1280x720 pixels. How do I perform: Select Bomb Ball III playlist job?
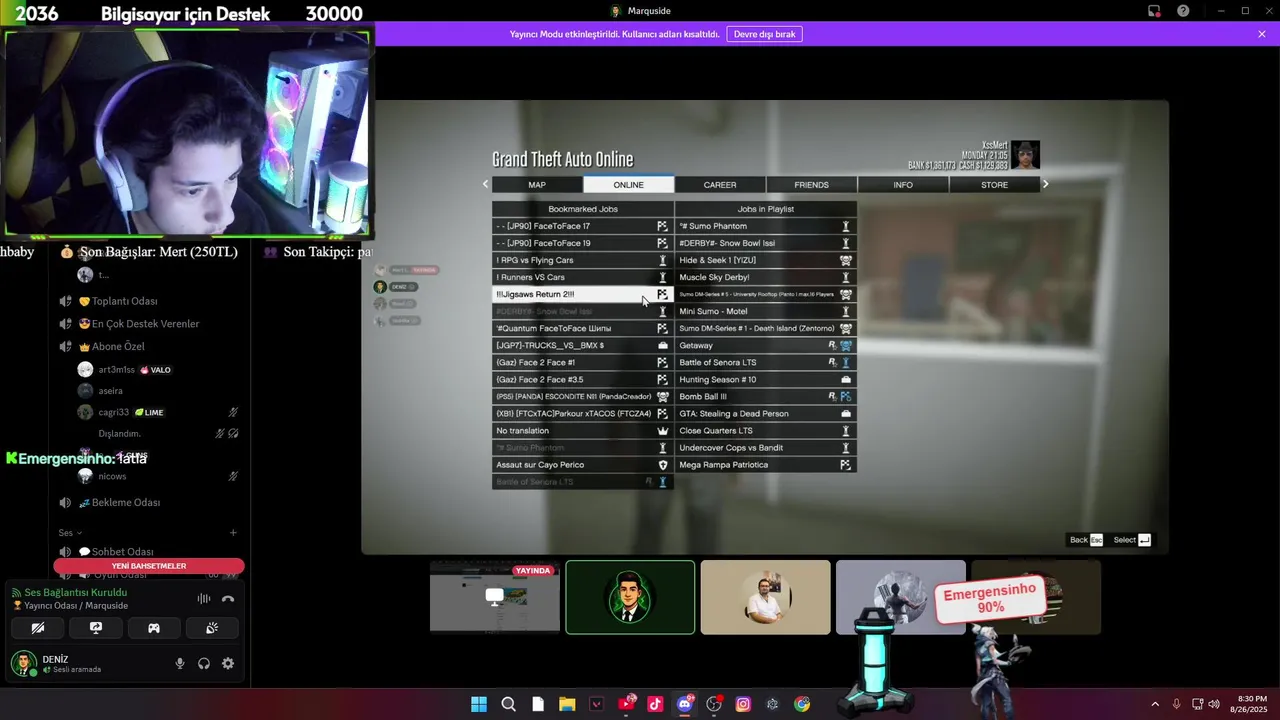(766, 396)
